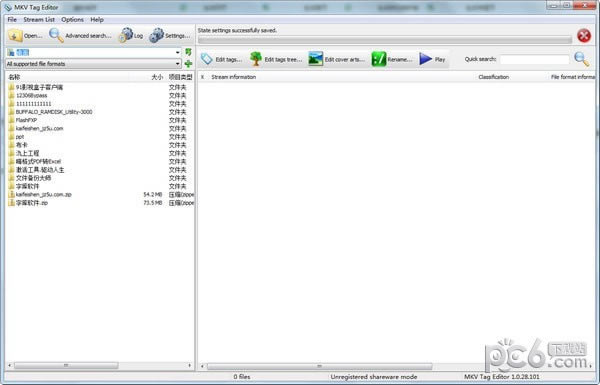The image size is (600, 385).
Task: Click Classification column header
Action: 494,77
